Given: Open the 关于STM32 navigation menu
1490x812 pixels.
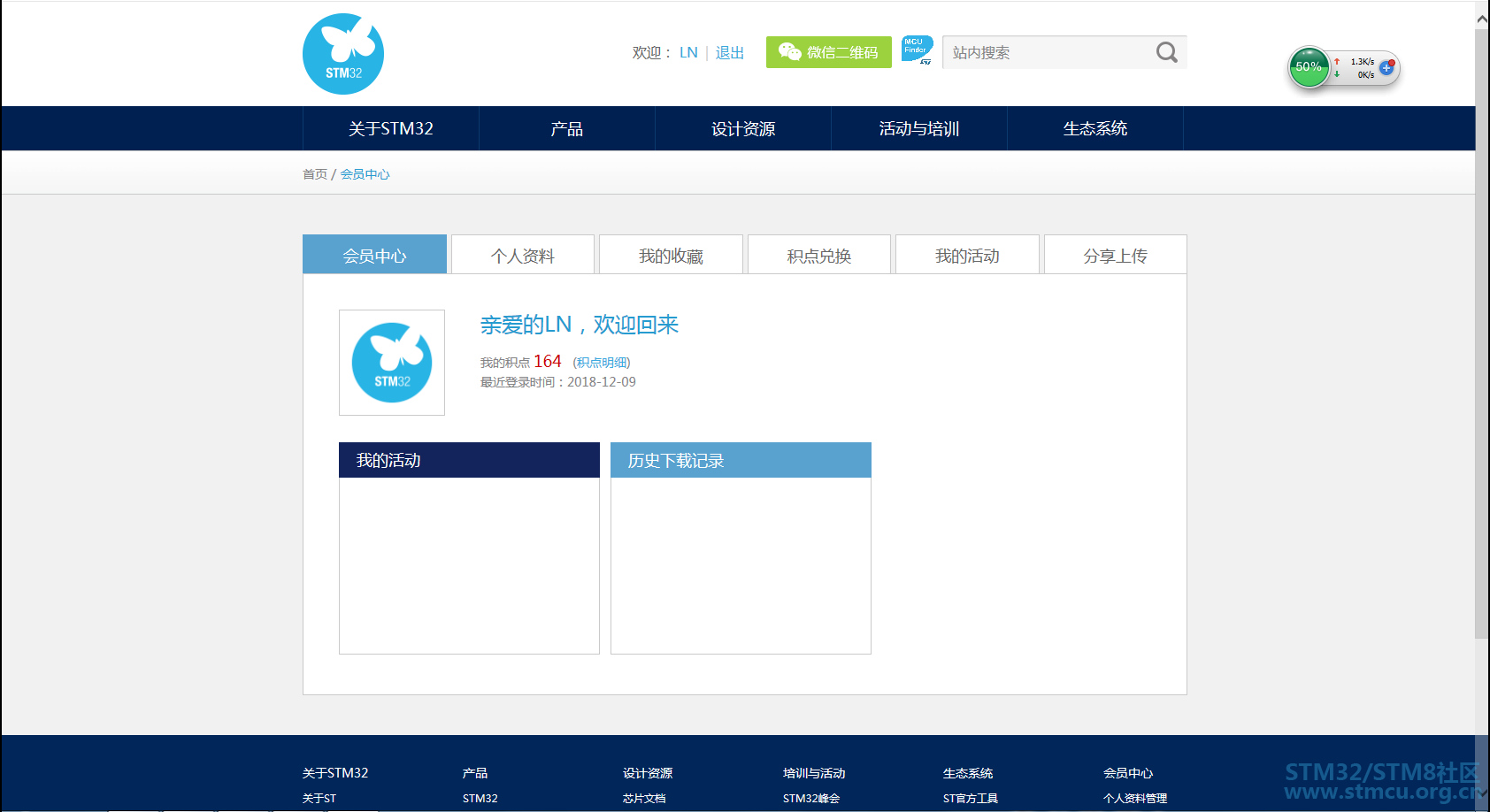Looking at the screenshot, I should tap(391, 128).
